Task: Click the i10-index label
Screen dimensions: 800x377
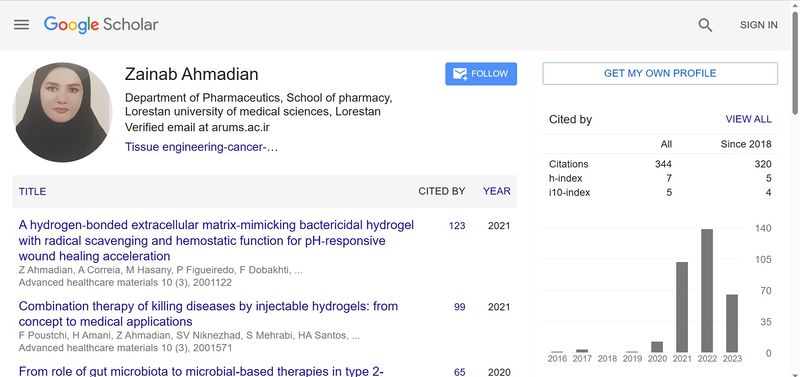Action: pos(569,193)
